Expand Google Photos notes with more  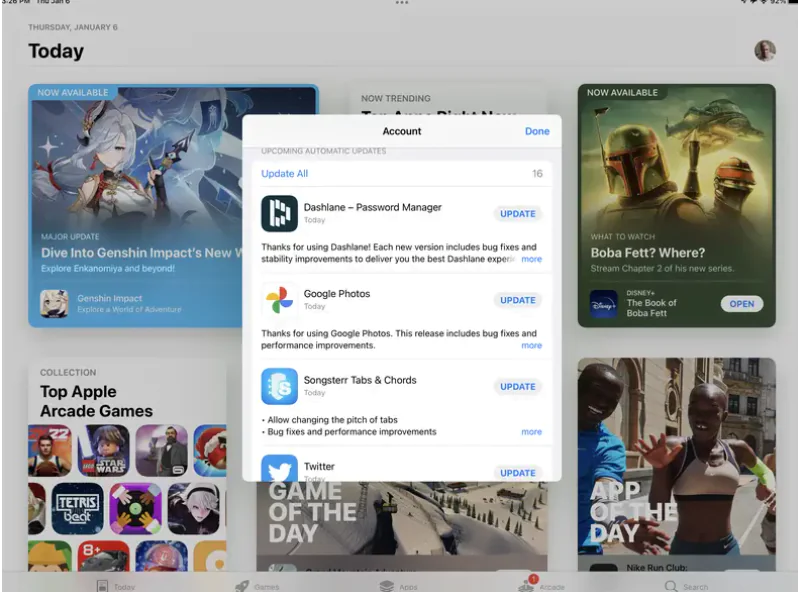point(531,345)
